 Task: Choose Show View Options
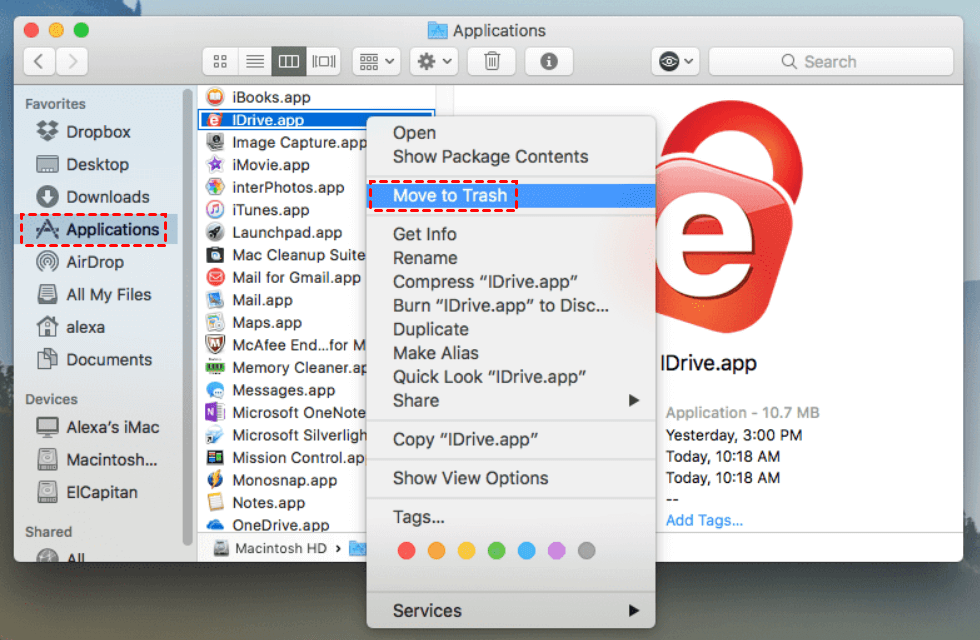tap(511, 478)
